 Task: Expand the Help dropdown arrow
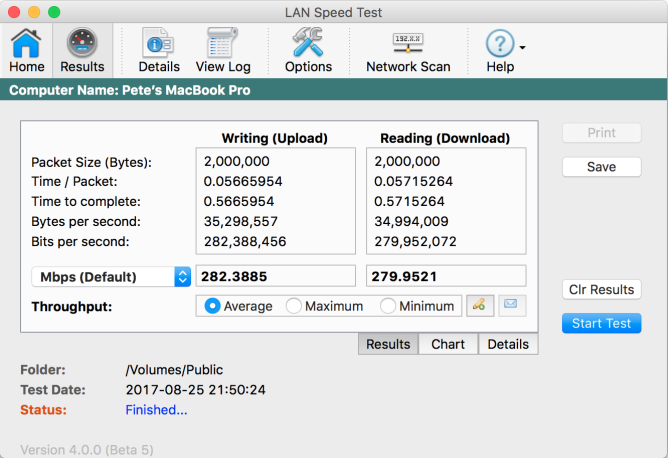(x=522, y=47)
